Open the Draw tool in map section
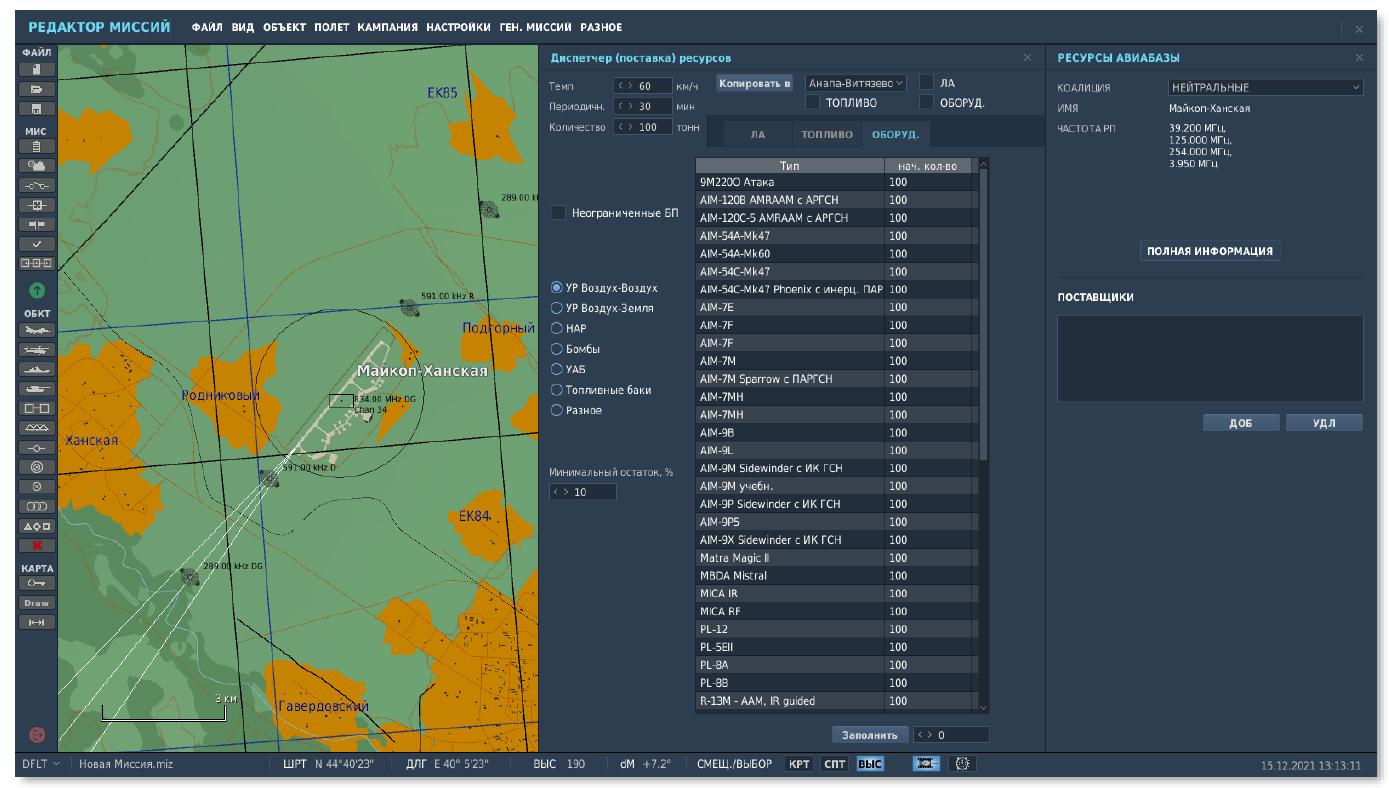1389x788 pixels. coord(37,603)
